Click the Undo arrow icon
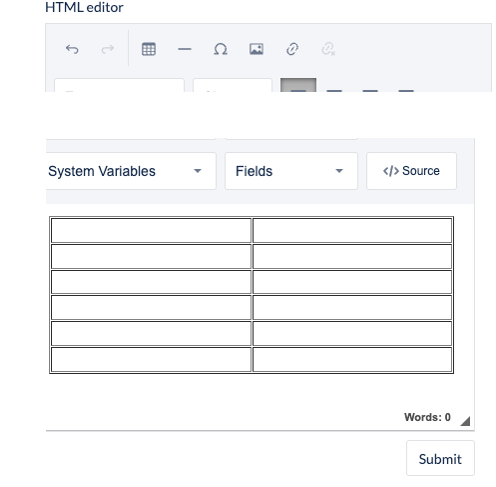The height and width of the screenshot is (487, 496). point(72,49)
